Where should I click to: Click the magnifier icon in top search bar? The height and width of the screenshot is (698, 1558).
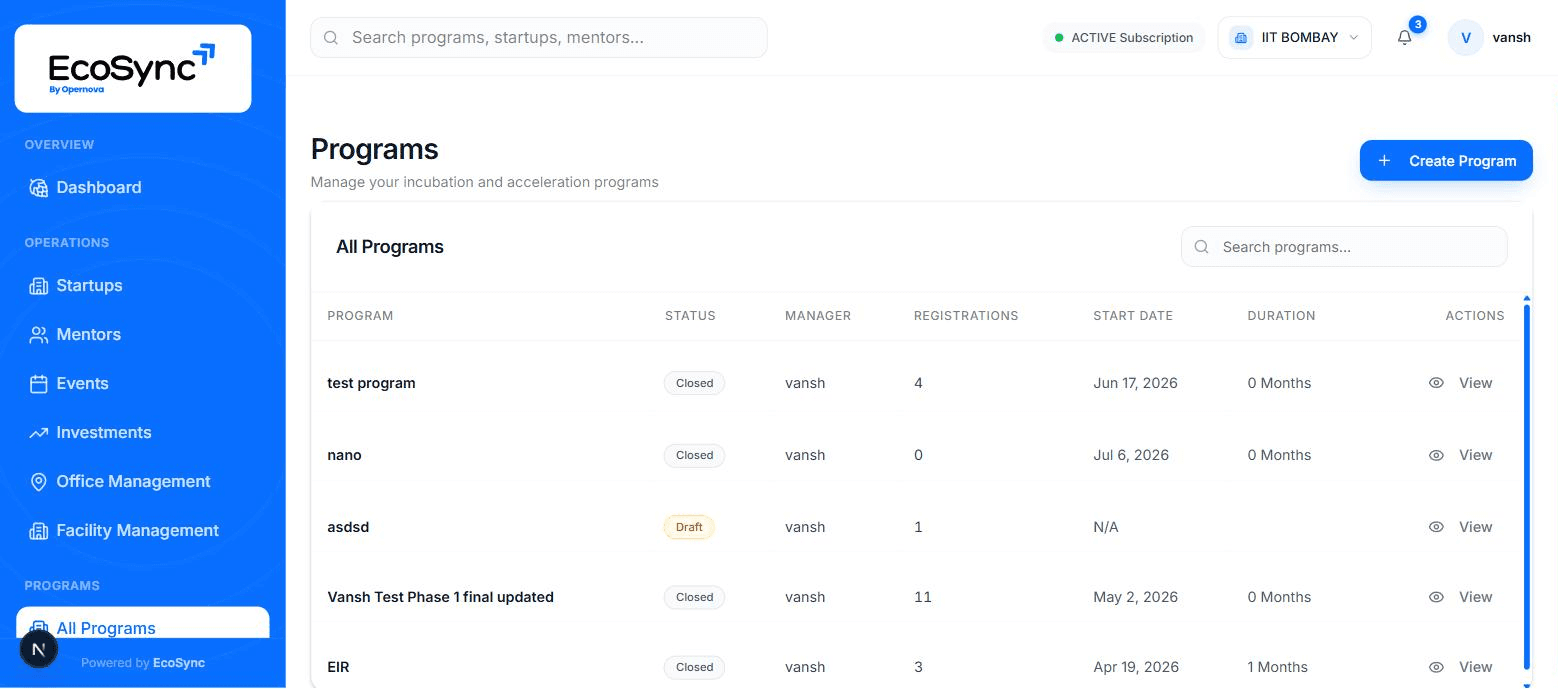(x=331, y=38)
